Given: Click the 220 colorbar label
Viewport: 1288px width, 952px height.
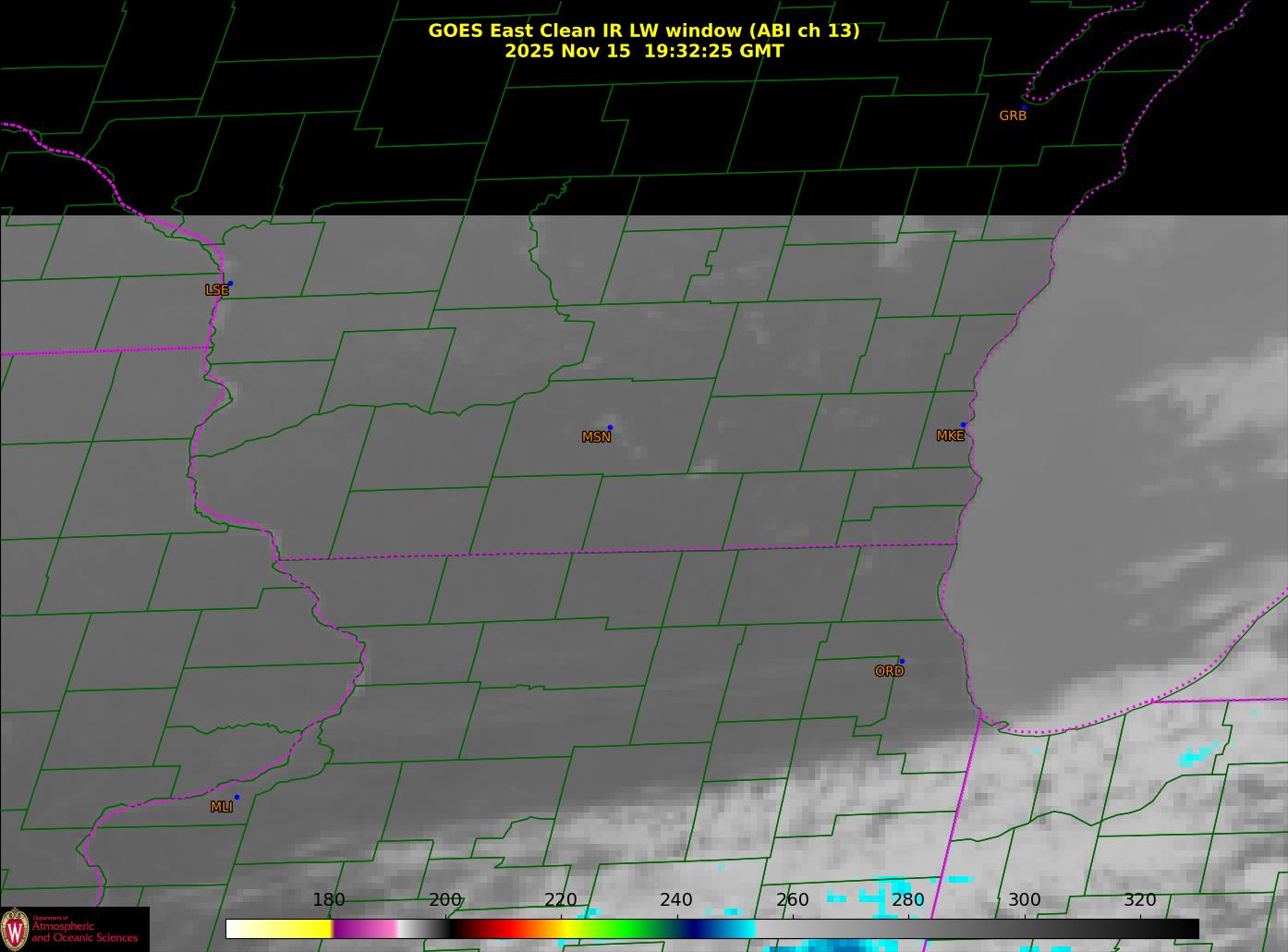Looking at the screenshot, I should [561, 900].
